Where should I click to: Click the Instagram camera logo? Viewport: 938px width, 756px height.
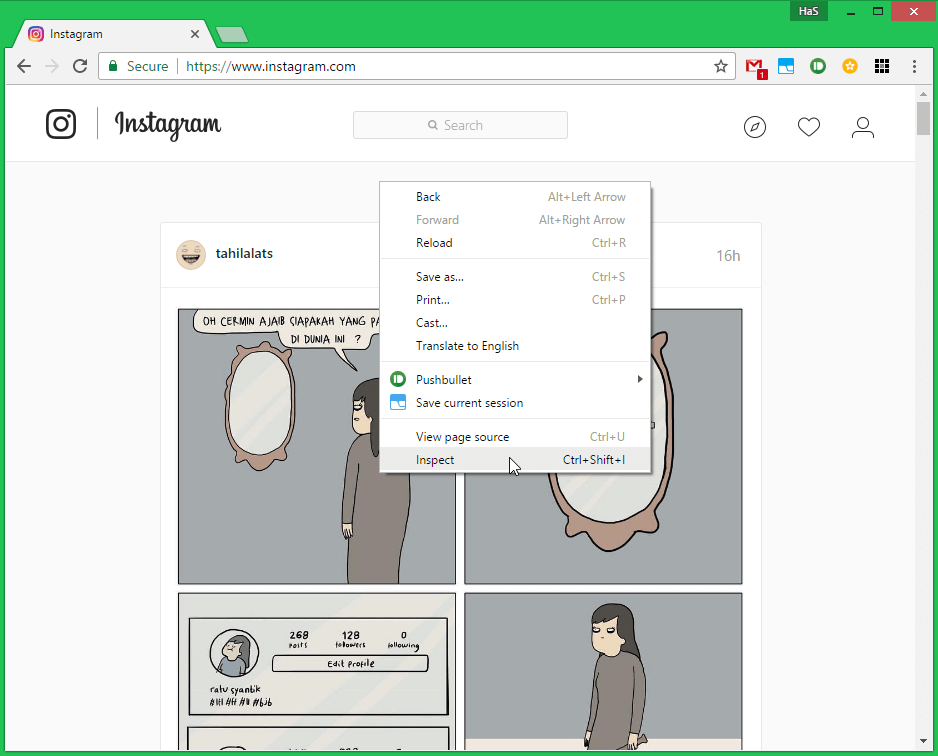pyautogui.click(x=61, y=124)
